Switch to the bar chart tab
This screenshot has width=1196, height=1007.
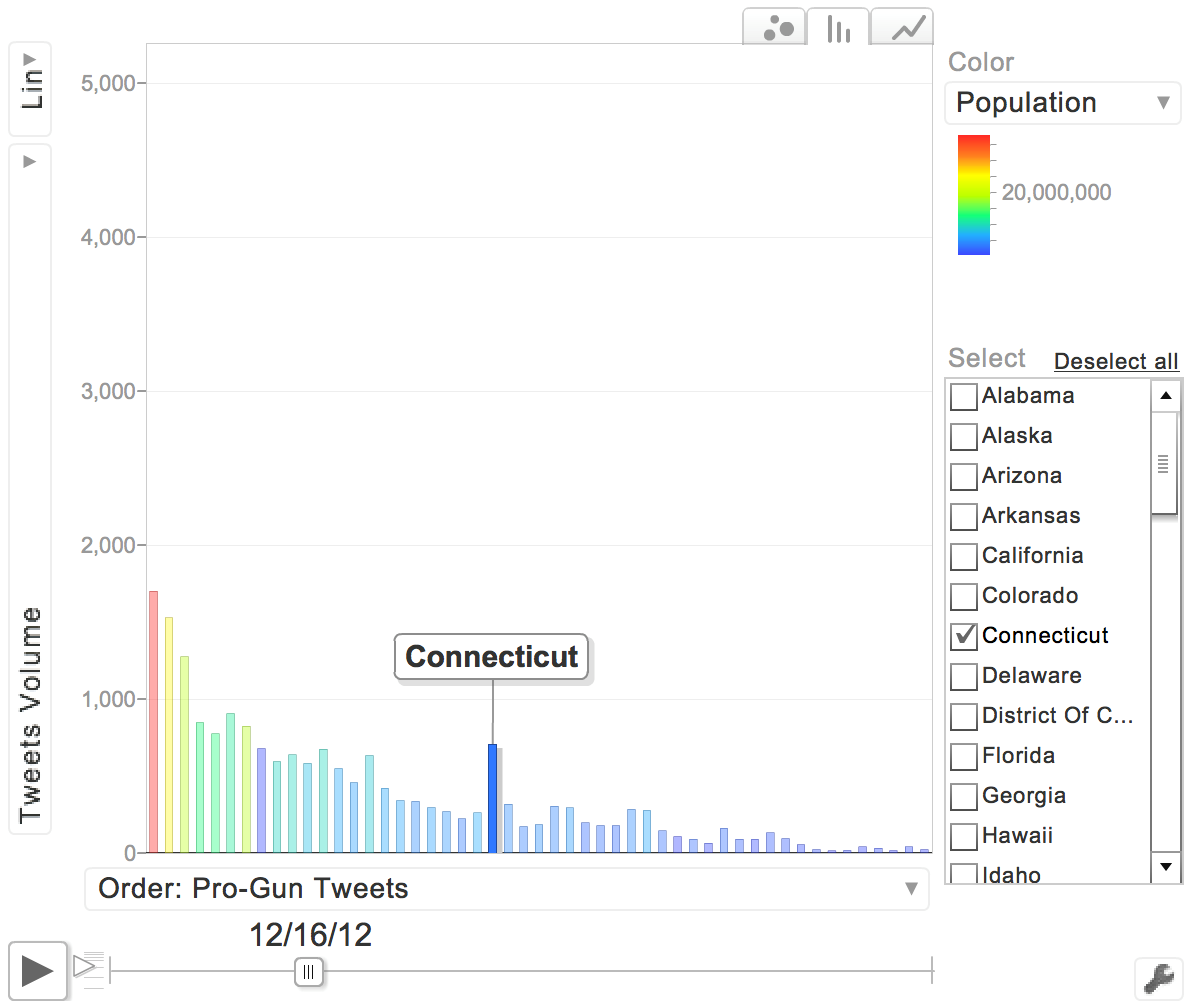(838, 28)
